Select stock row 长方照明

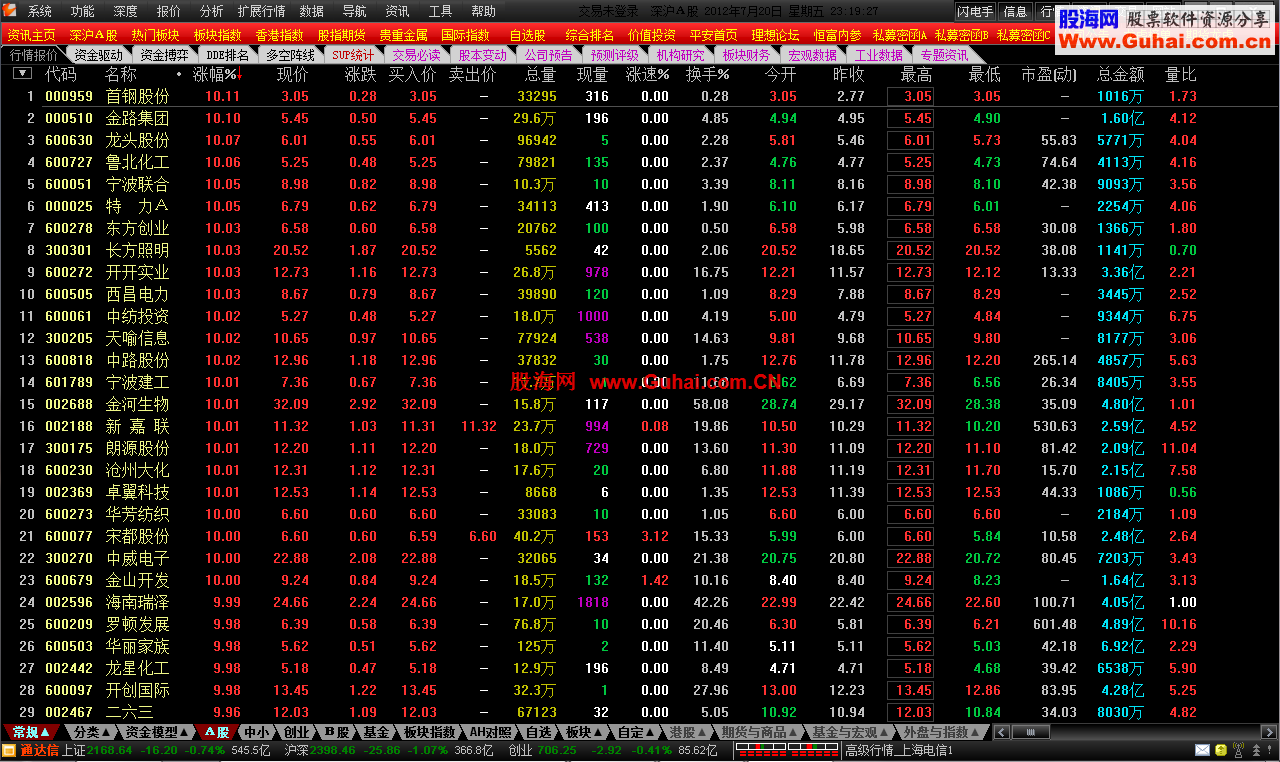pyautogui.click(x=640, y=250)
